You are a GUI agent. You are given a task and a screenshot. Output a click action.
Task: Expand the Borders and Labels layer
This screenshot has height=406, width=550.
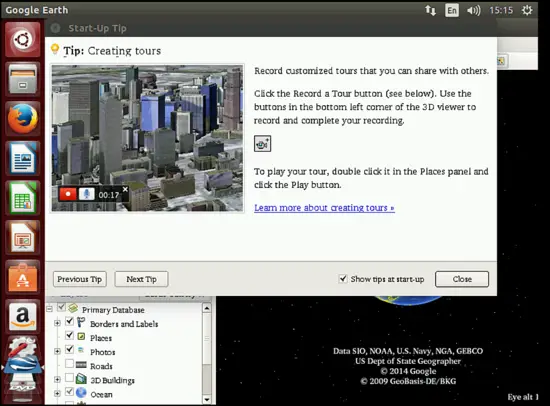tap(57, 323)
